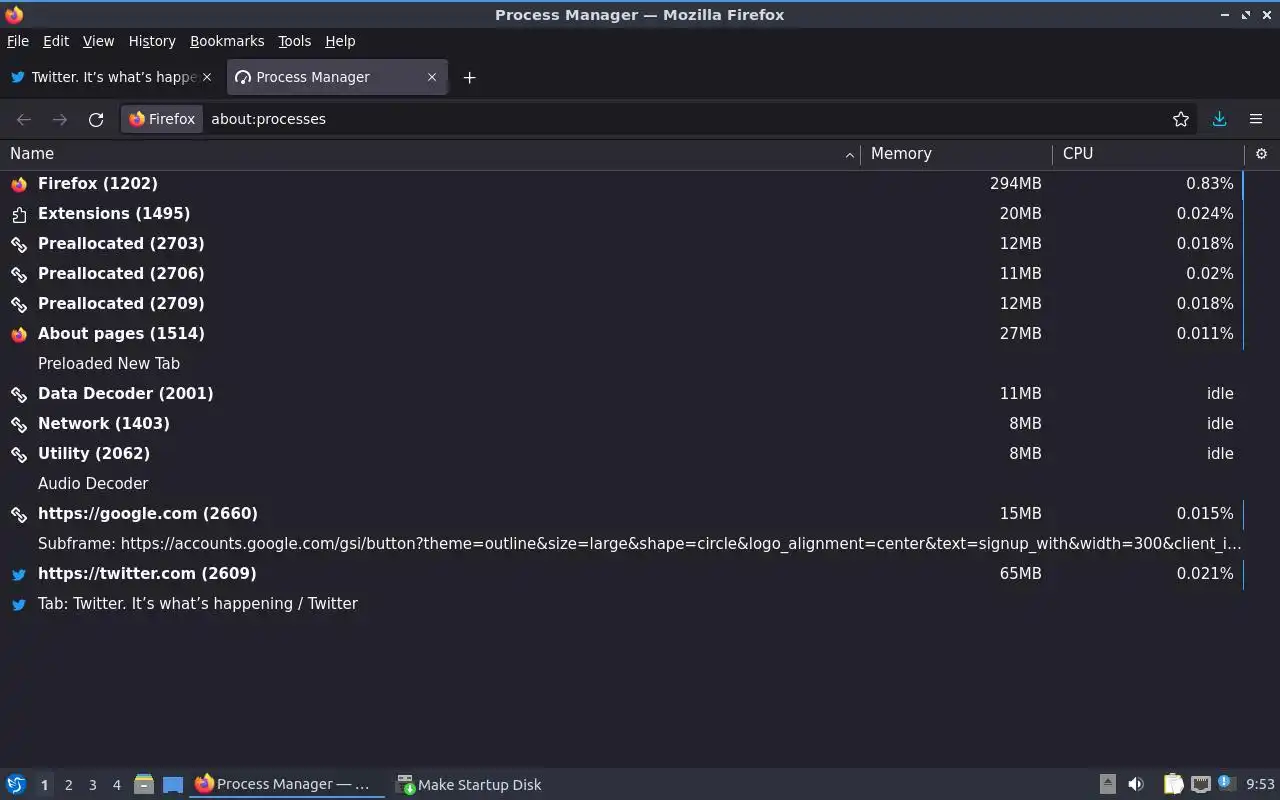
Task: Click the 'https://twitter.com (2609)' process name
Action: tap(147, 574)
